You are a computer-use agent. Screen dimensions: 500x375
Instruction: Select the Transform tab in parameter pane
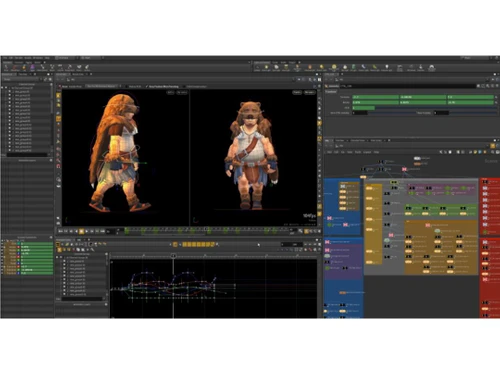(x=331, y=91)
